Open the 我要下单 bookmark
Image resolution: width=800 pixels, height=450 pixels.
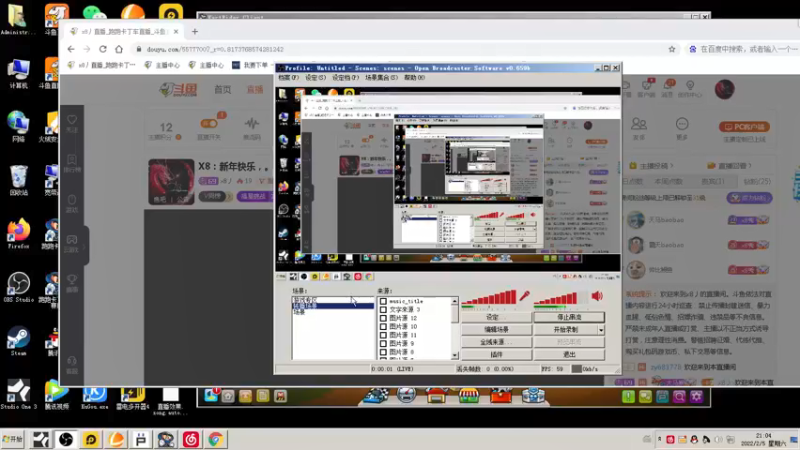coord(250,65)
